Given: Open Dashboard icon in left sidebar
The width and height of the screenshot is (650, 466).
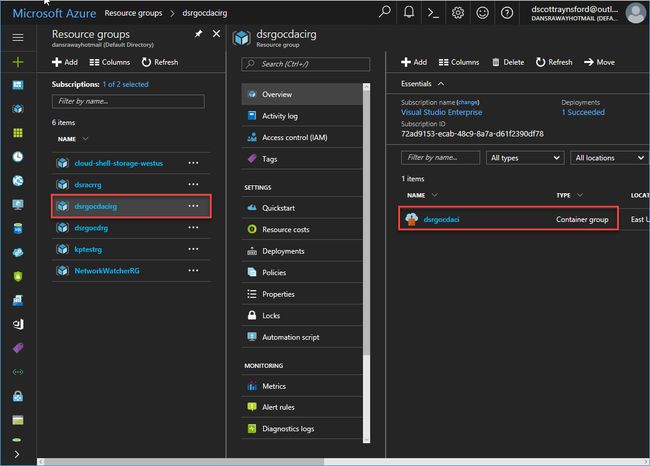Looking at the screenshot, I should [x=18, y=85].
